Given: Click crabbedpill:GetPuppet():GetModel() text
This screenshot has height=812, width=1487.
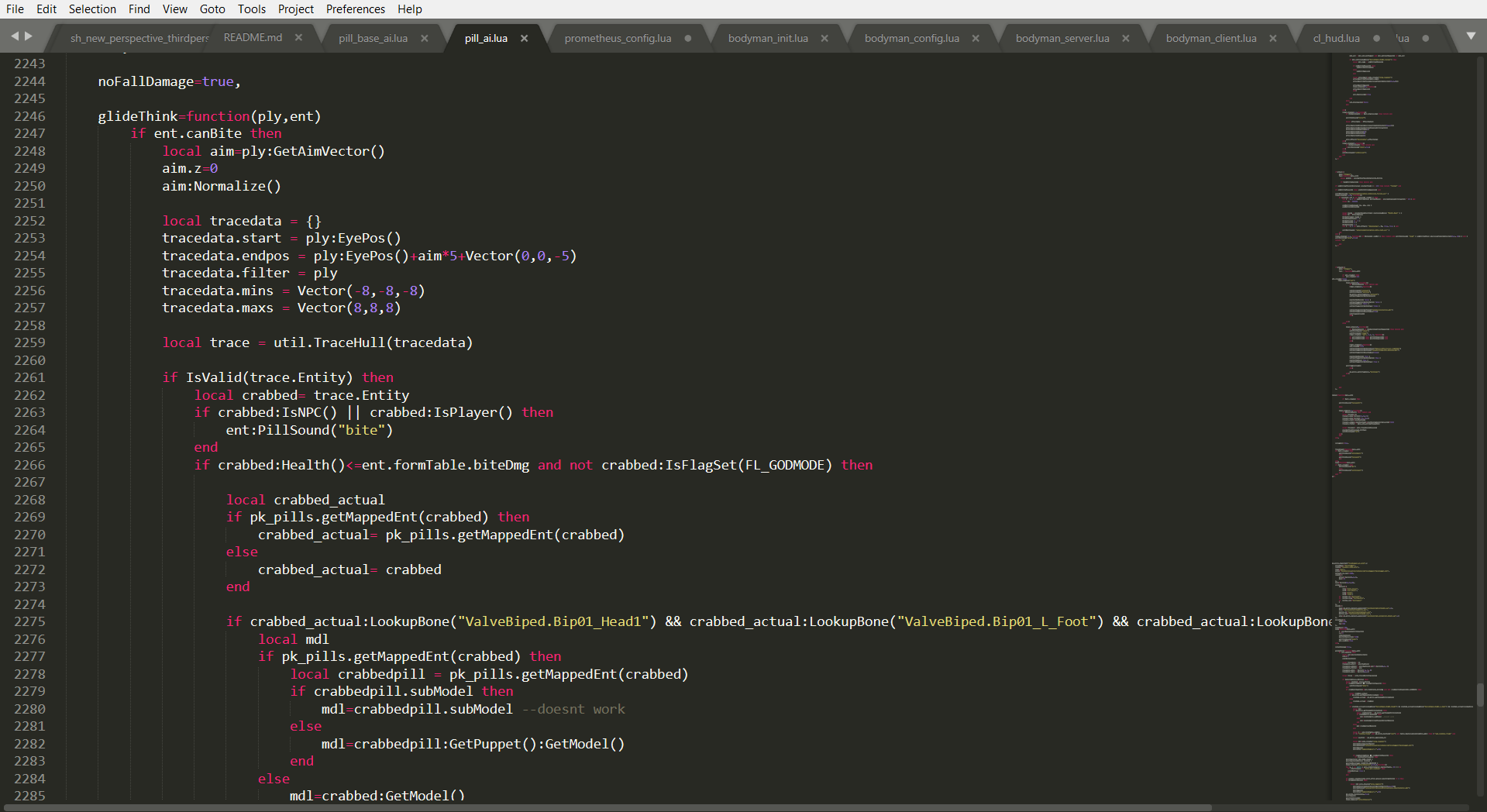Looking at the screenshot, I should [x=489, y=744].
